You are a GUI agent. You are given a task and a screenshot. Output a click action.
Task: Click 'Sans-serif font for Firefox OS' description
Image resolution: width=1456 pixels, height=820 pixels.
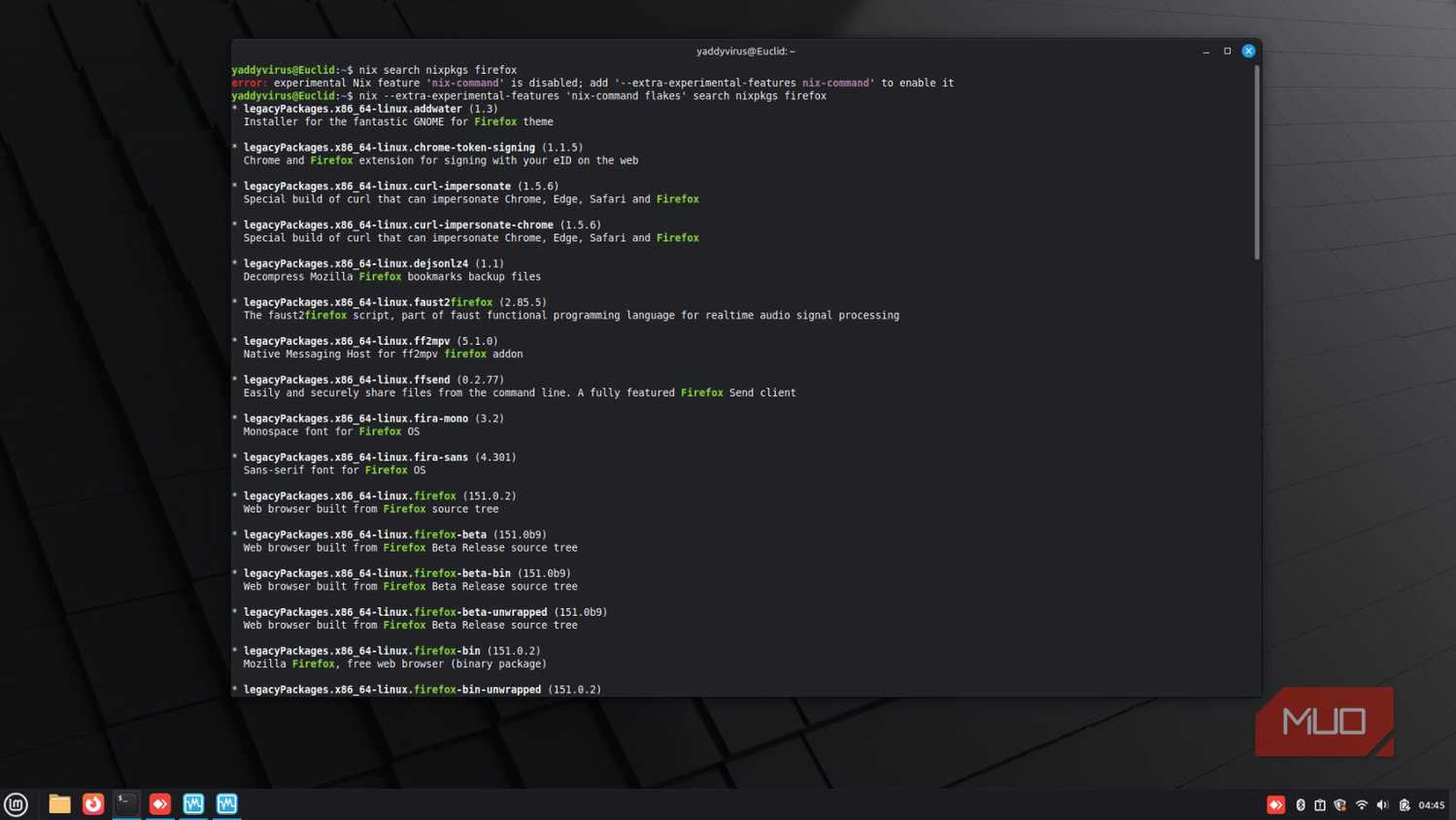[x=334, y=470]
